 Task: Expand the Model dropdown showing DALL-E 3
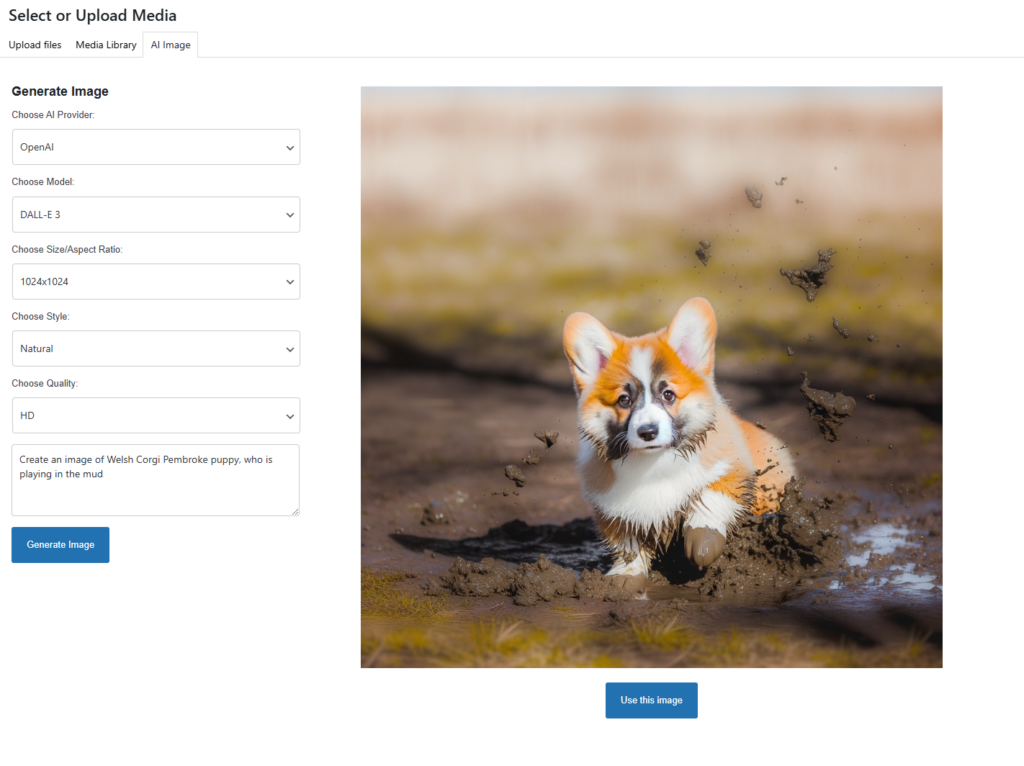click(156, 214)
